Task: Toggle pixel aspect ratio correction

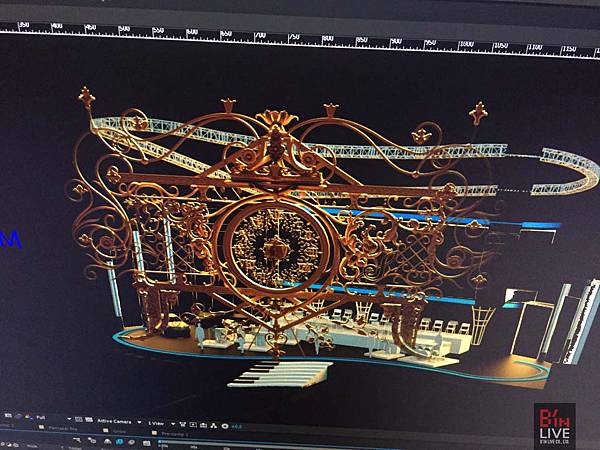Action: (183, 424)
